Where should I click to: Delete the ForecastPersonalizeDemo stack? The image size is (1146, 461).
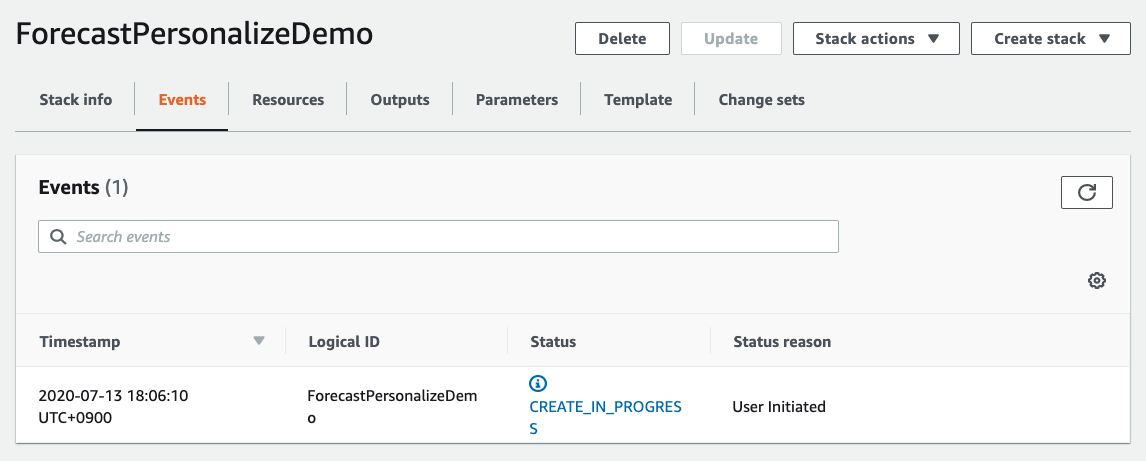coord(622,39)
